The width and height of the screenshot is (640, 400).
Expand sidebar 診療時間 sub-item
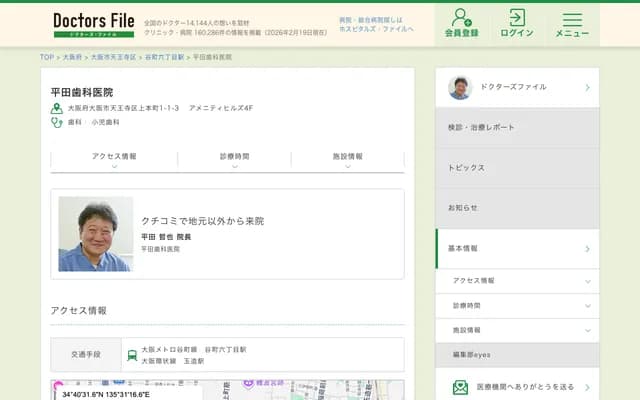(518, 306)
